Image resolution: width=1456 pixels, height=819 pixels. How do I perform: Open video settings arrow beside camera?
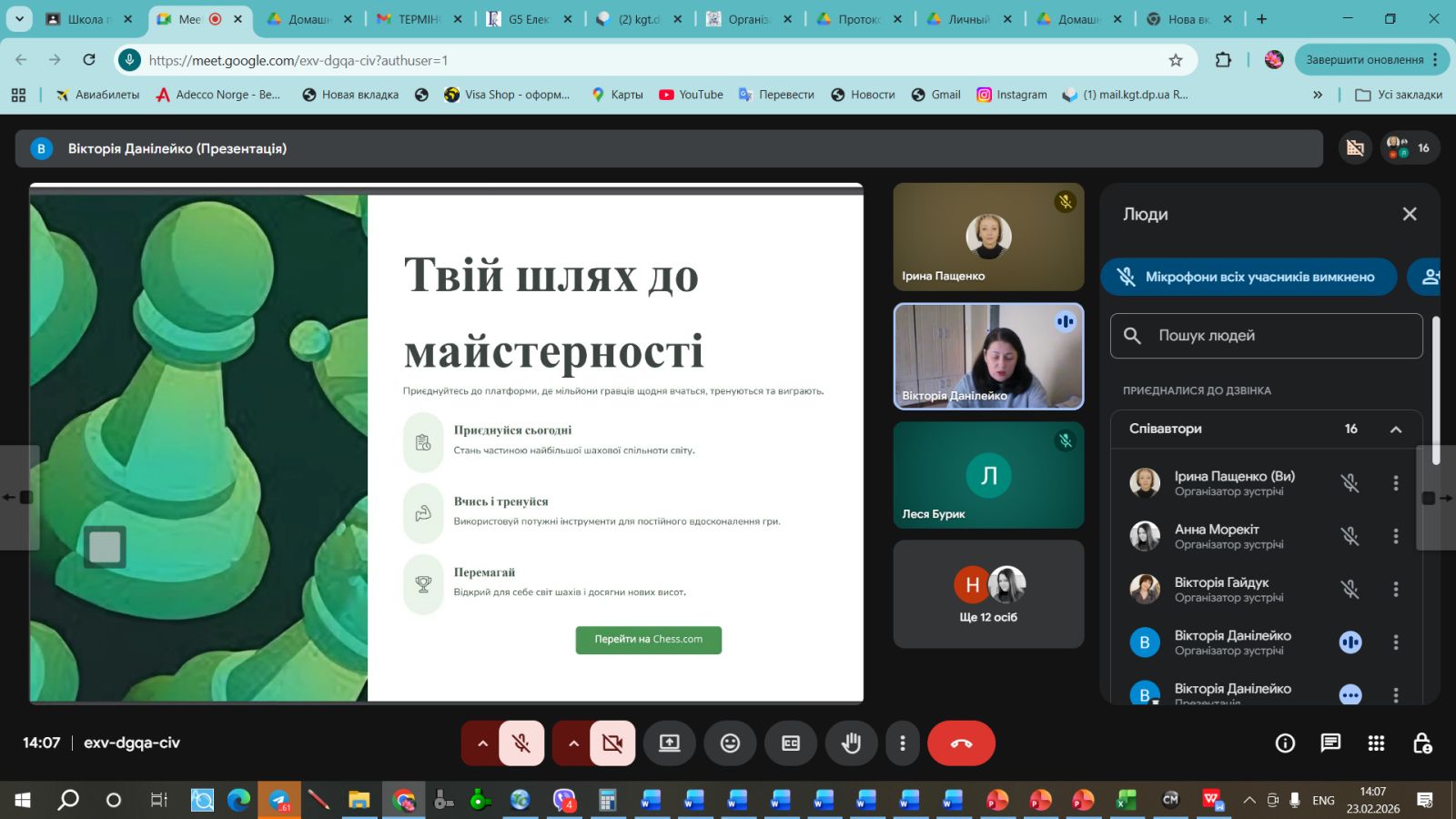coord(573,743)
